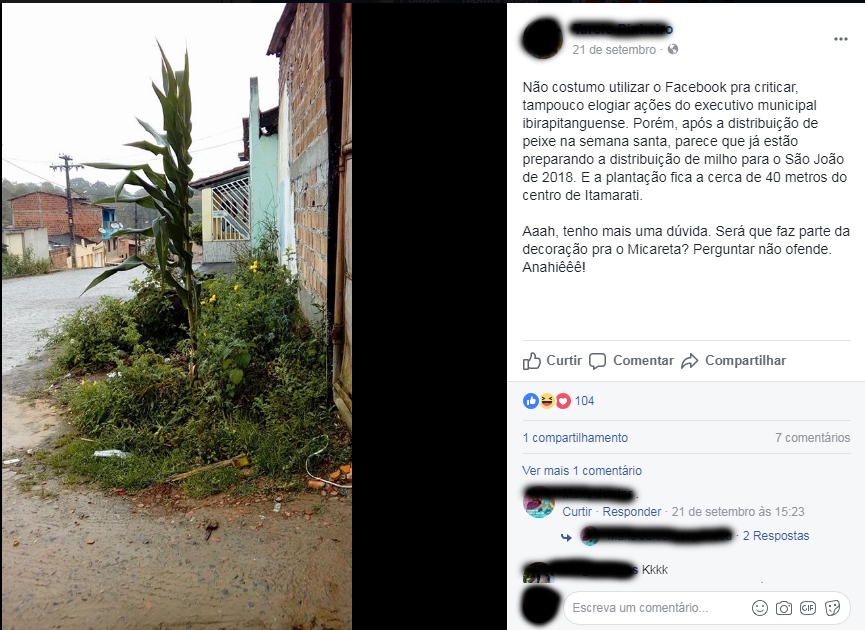Click the Compartilhar share arrow button
This screenshot has height=630, width=865.
[733, 361]
